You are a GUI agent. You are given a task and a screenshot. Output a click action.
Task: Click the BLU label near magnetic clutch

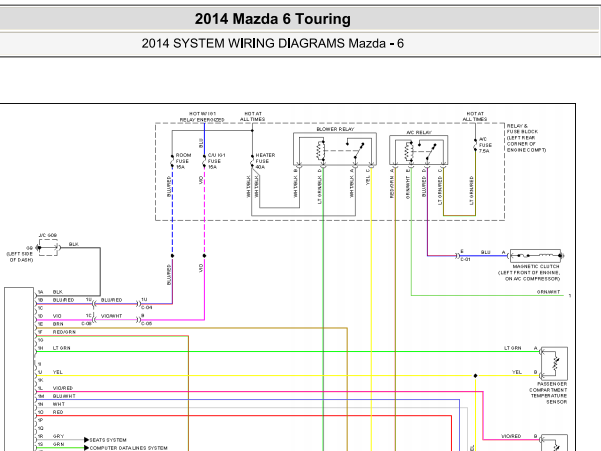pyautogui.click(x=486, y=252)
